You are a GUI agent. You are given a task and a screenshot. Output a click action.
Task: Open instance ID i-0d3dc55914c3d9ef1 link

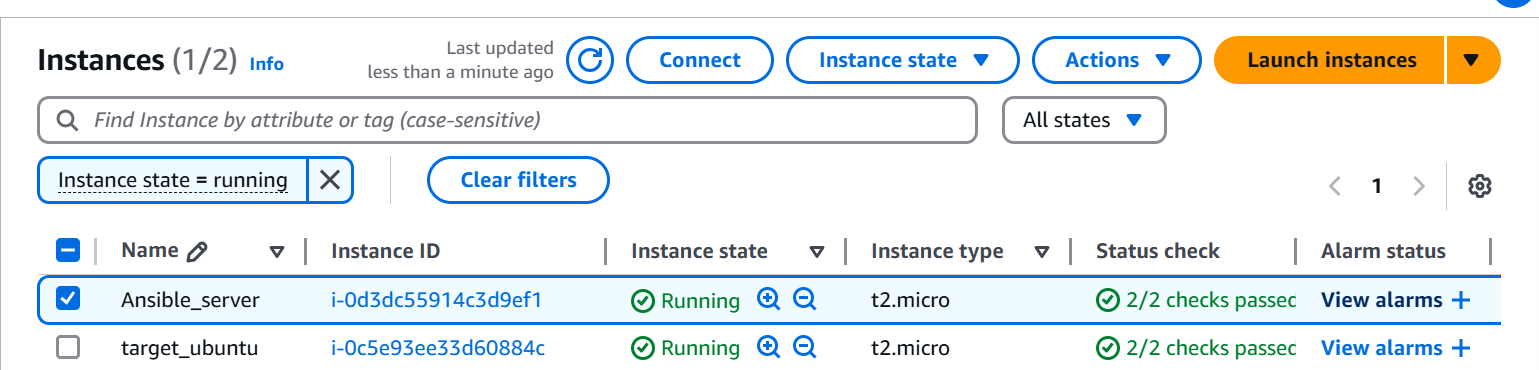point(437,300)
